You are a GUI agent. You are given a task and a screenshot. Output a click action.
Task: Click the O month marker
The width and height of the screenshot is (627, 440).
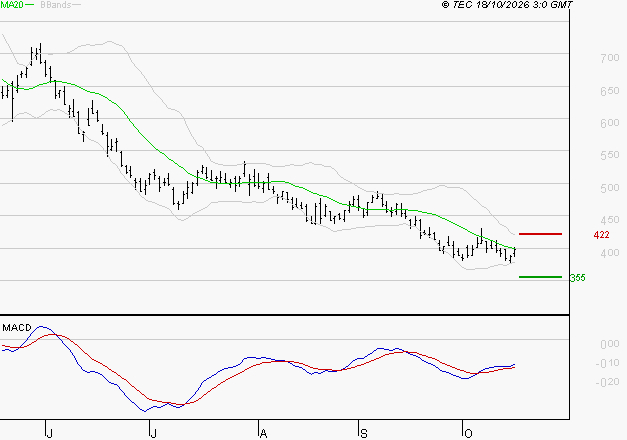[x=468, y=434]
